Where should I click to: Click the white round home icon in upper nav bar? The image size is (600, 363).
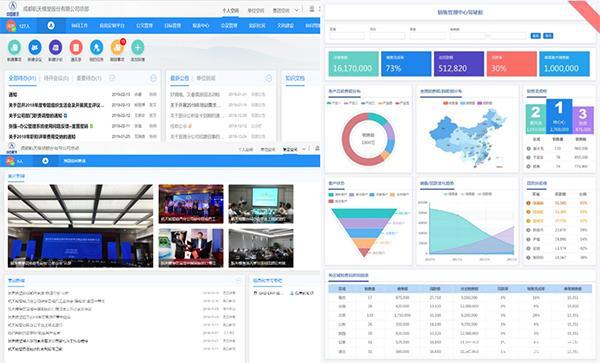tap(51, 26)
